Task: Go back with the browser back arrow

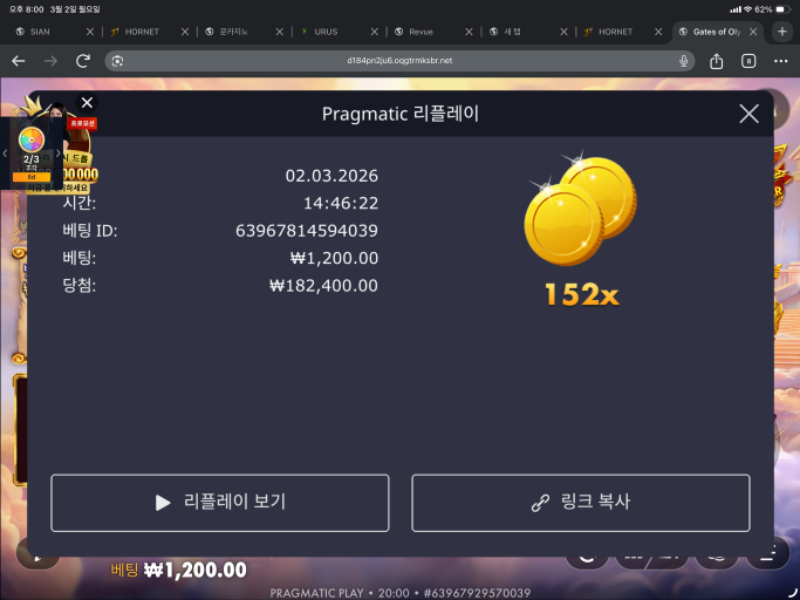Action: tap(18, 61)
